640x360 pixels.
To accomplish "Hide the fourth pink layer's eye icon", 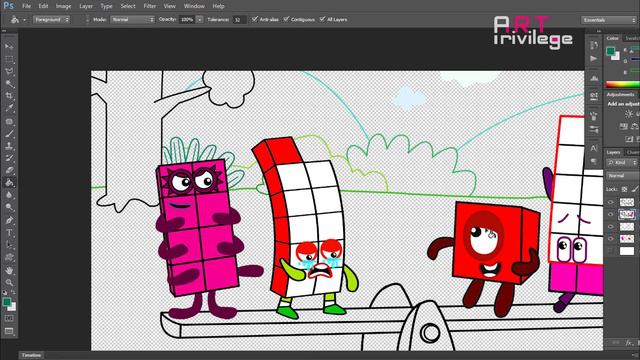I will [x=611, y=239].
